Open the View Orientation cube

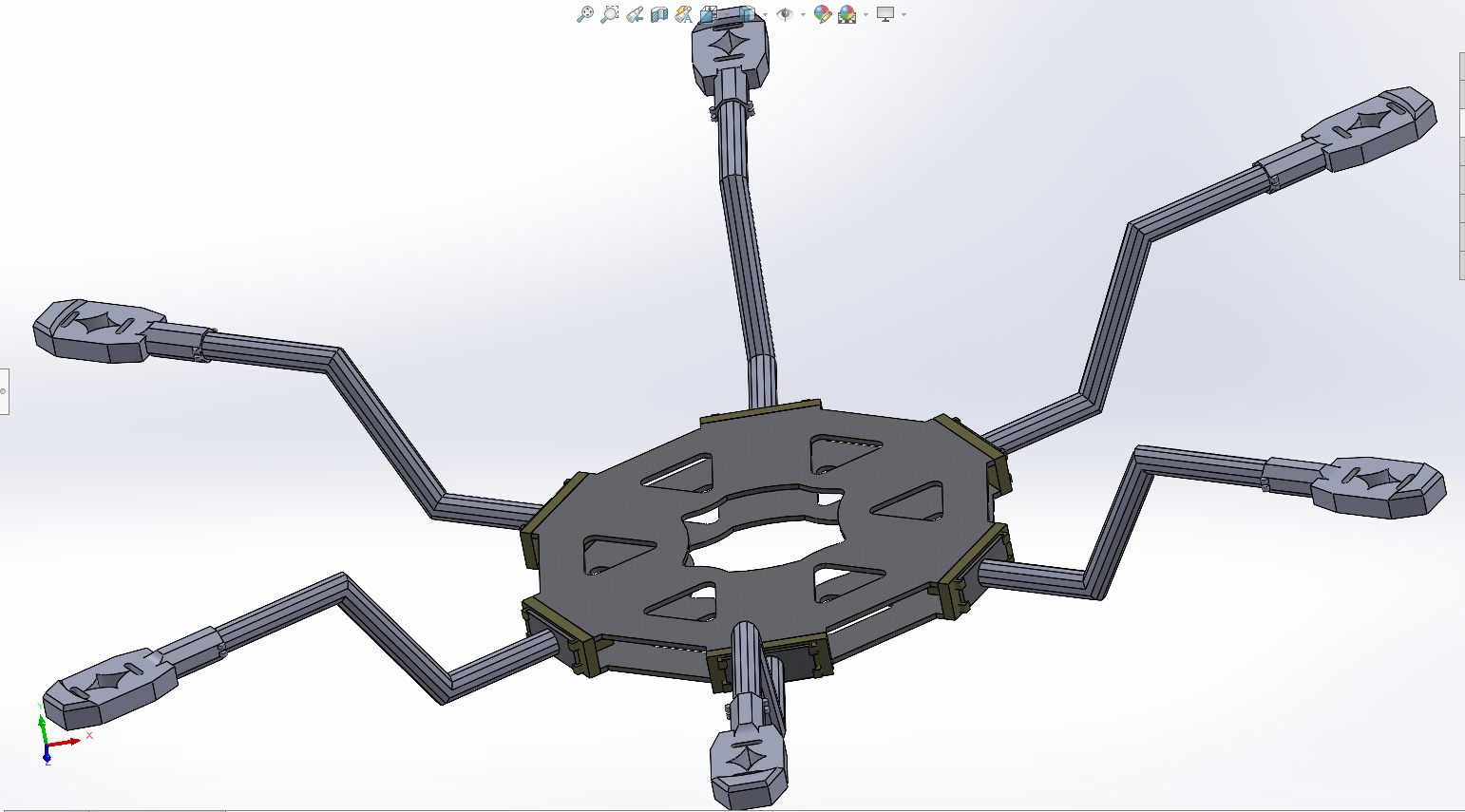coord(709,14)
